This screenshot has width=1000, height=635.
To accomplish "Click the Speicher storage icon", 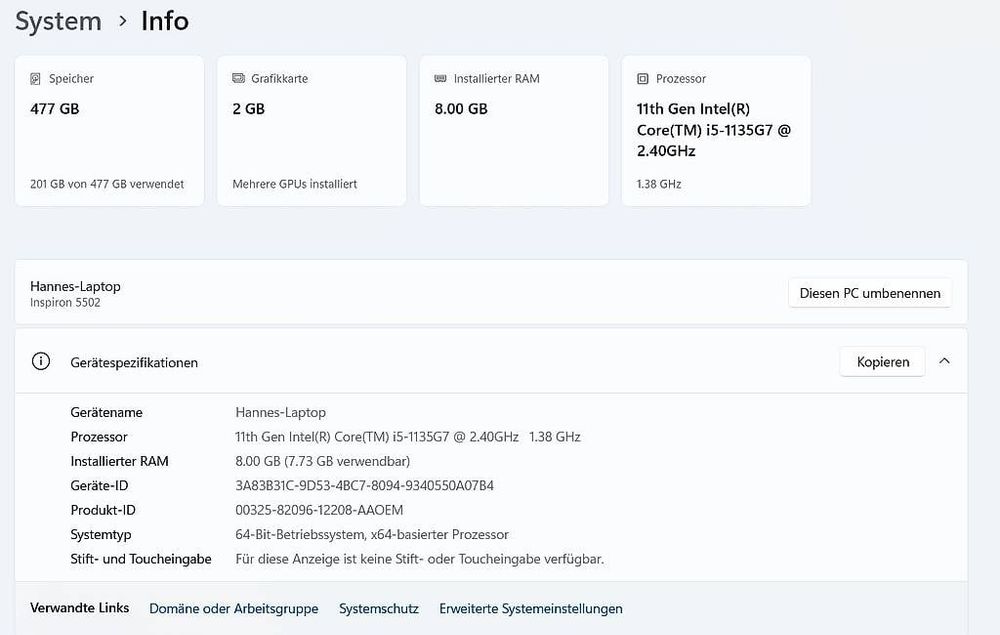I will 35,78.
